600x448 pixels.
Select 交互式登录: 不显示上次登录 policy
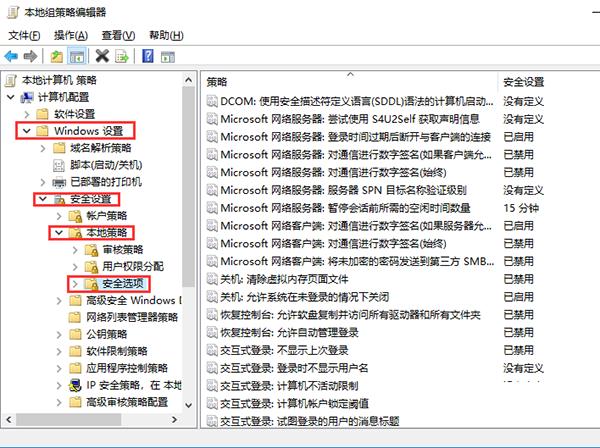(x=284, y=350)
